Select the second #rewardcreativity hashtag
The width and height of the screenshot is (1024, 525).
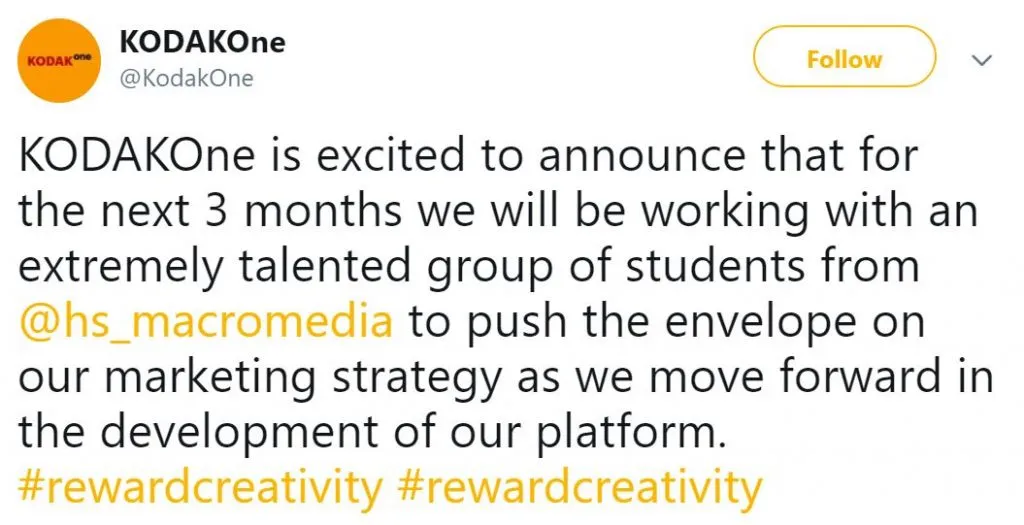click(x=579, y=489)
